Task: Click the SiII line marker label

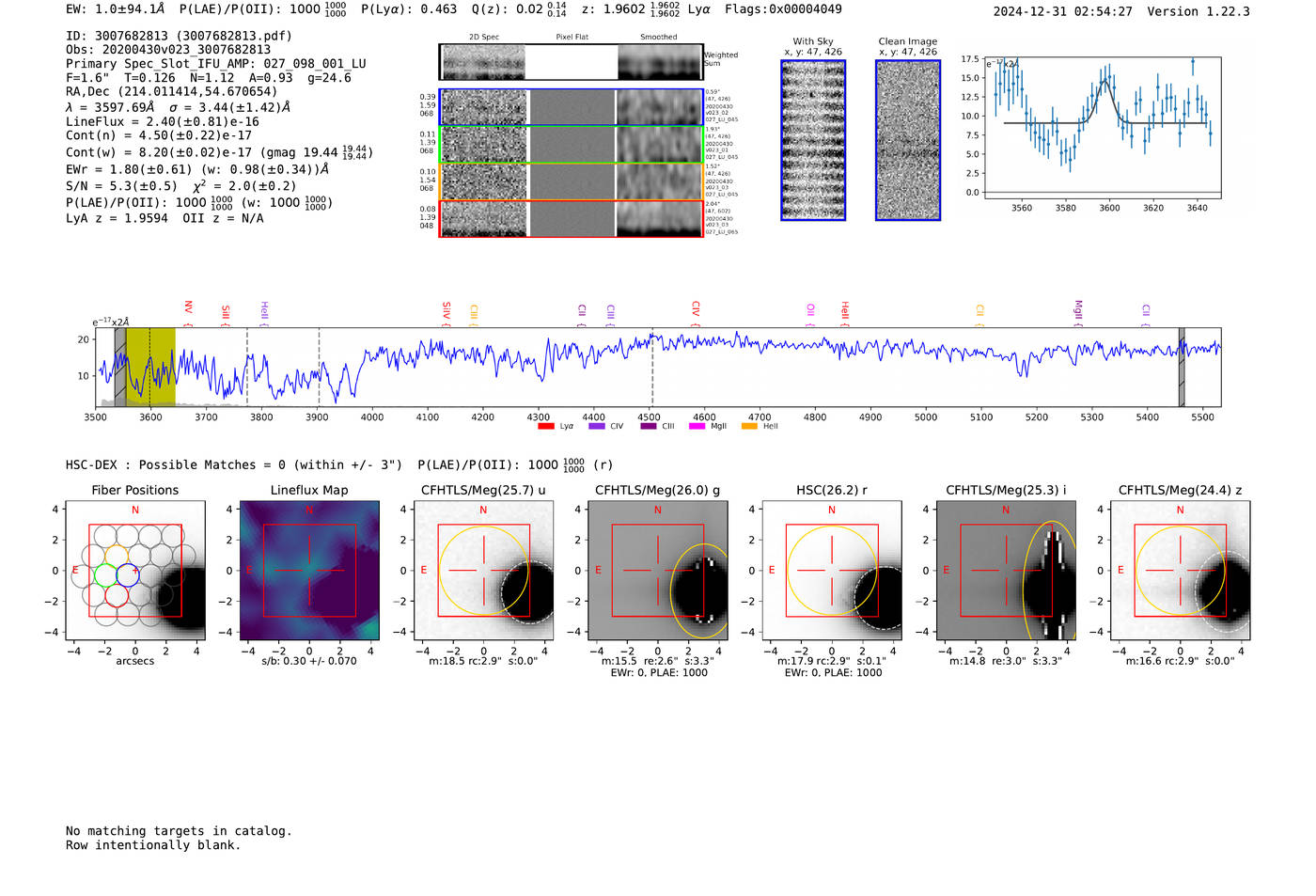Action: pos(225,313)
